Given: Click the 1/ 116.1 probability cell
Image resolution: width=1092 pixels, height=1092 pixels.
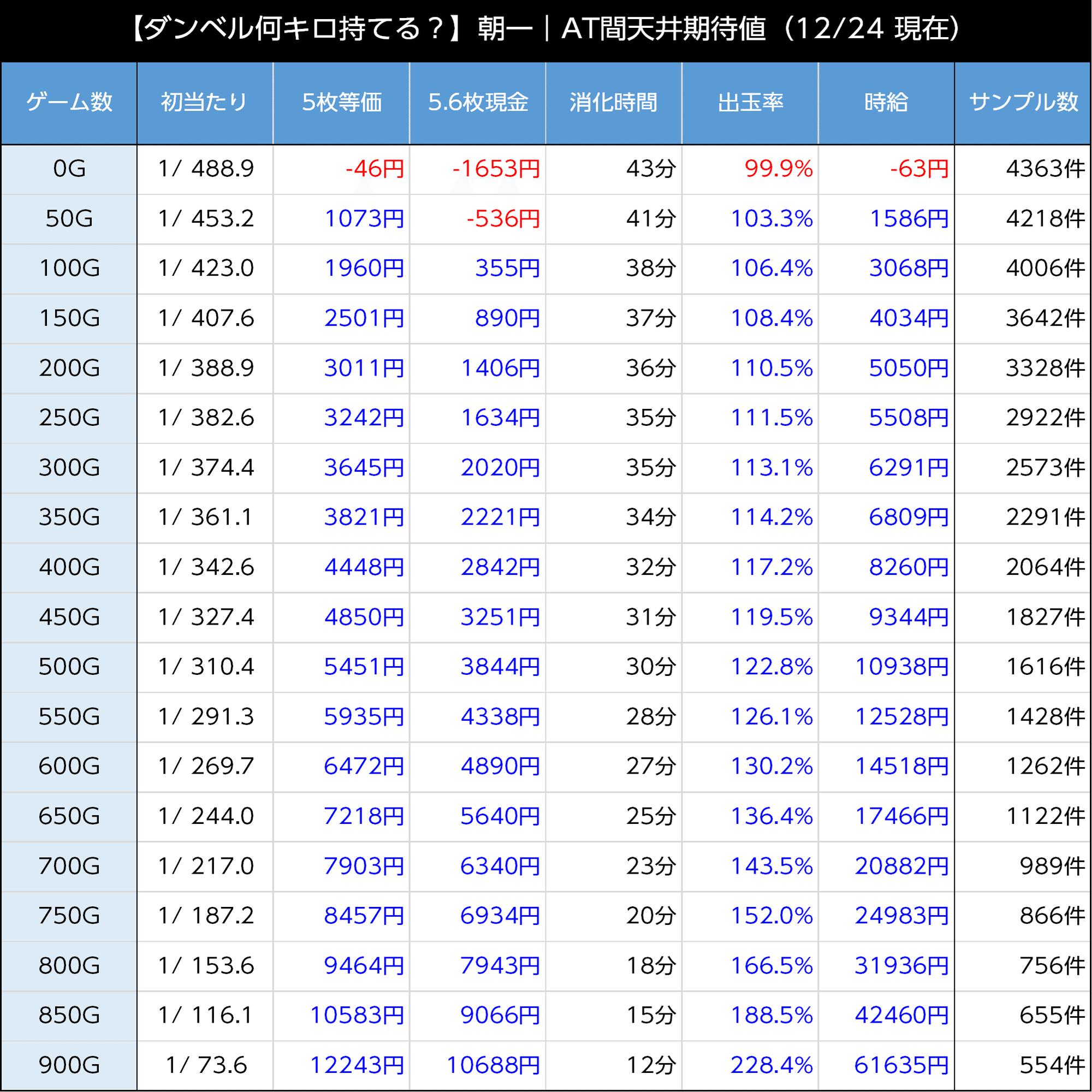Looking at the screenshot, I should (x=205, y=1016).
